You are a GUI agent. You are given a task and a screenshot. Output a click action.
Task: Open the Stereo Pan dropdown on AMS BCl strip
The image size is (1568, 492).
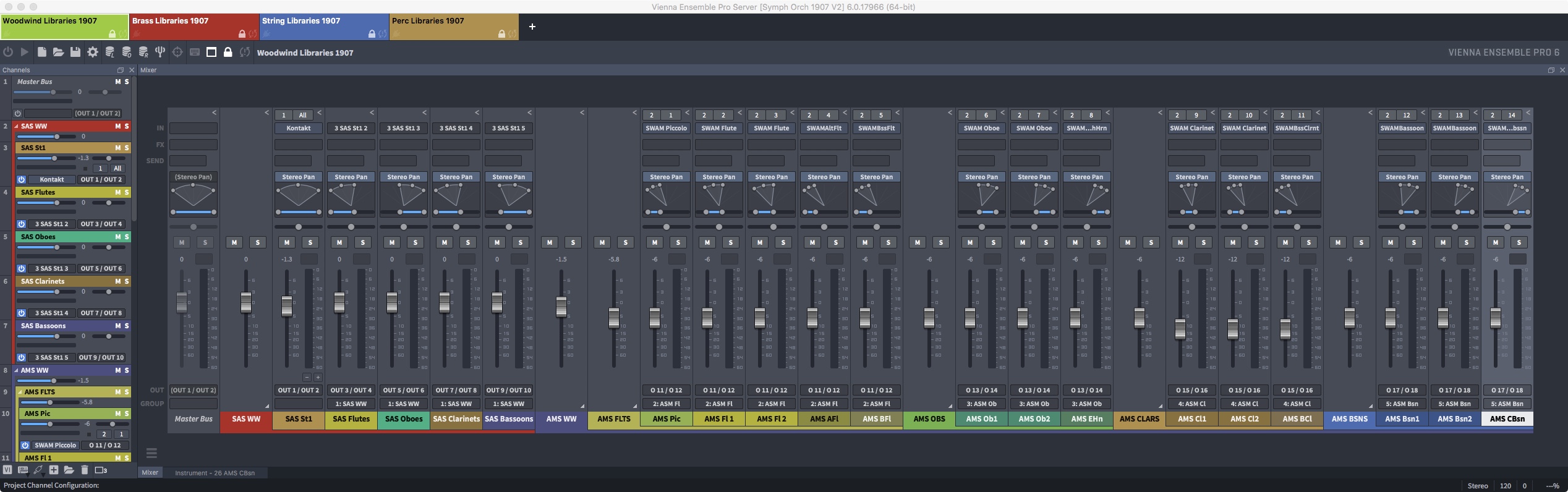point(1297,177)
